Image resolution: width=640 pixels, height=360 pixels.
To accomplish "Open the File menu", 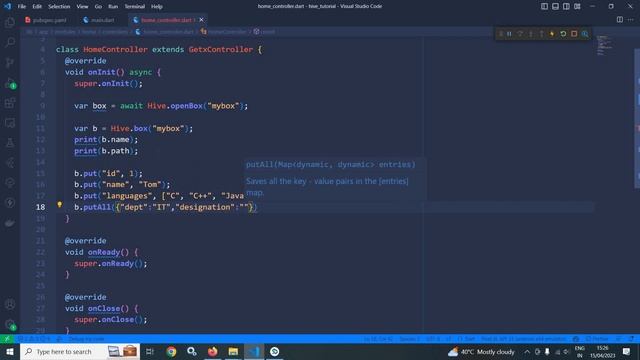I will click(x=22, y=7).
